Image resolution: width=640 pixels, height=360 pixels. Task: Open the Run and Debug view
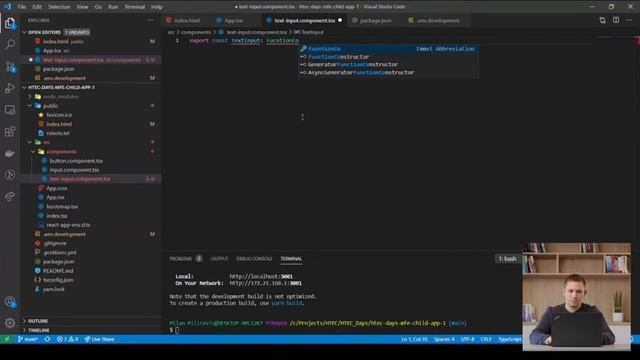pos(10,88)
